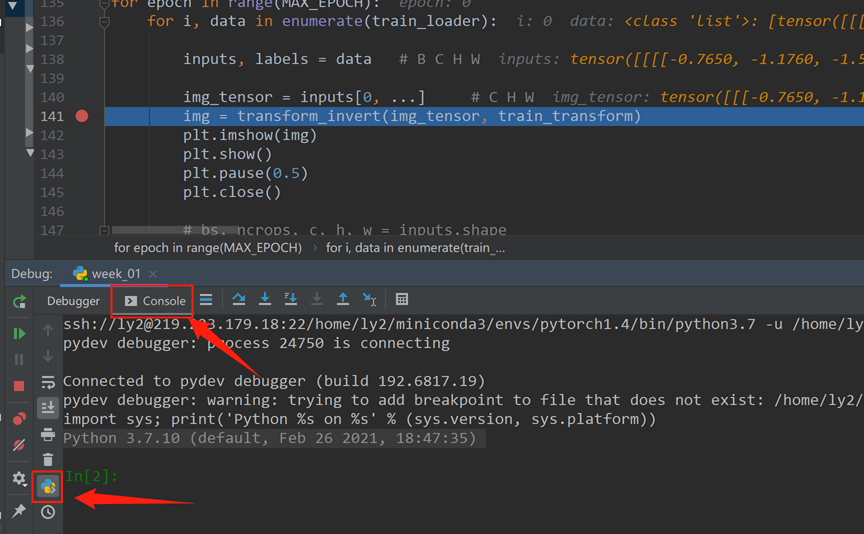Close the week_01 debug tab
This screenshot has height=534, width=864.
153,274
